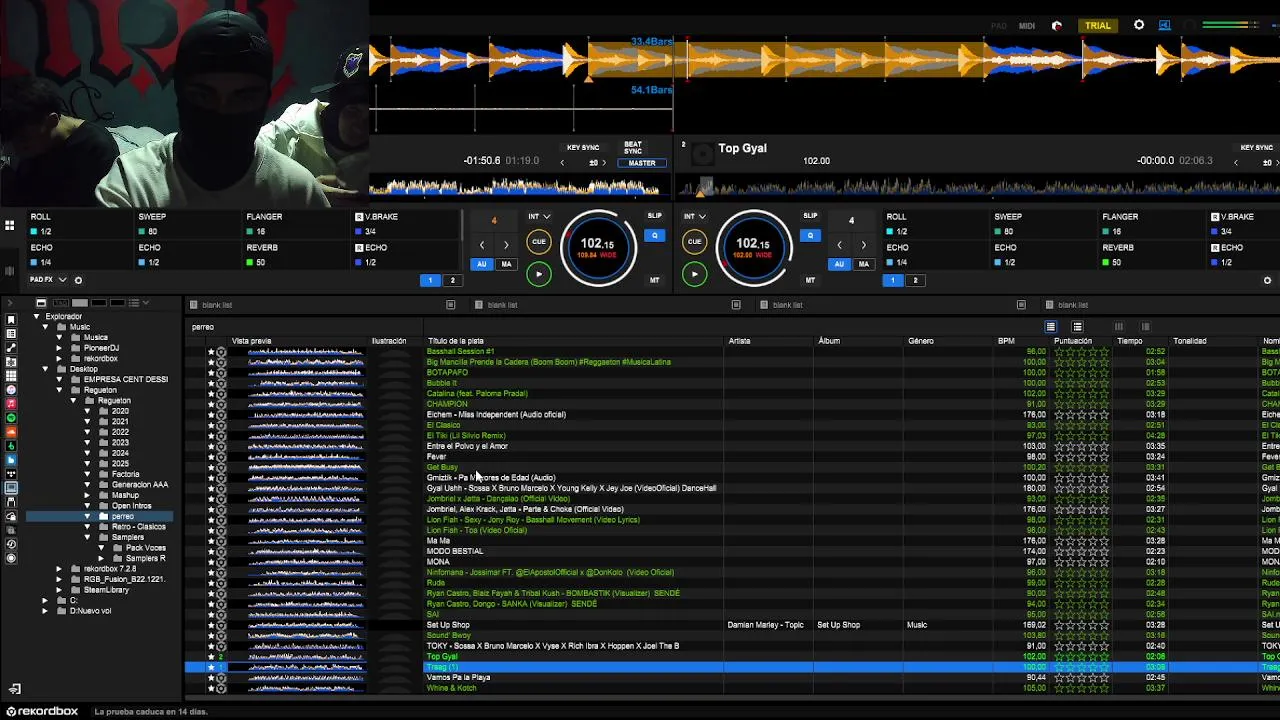Click the Spotify icon in sidebar

coord(11,418)
